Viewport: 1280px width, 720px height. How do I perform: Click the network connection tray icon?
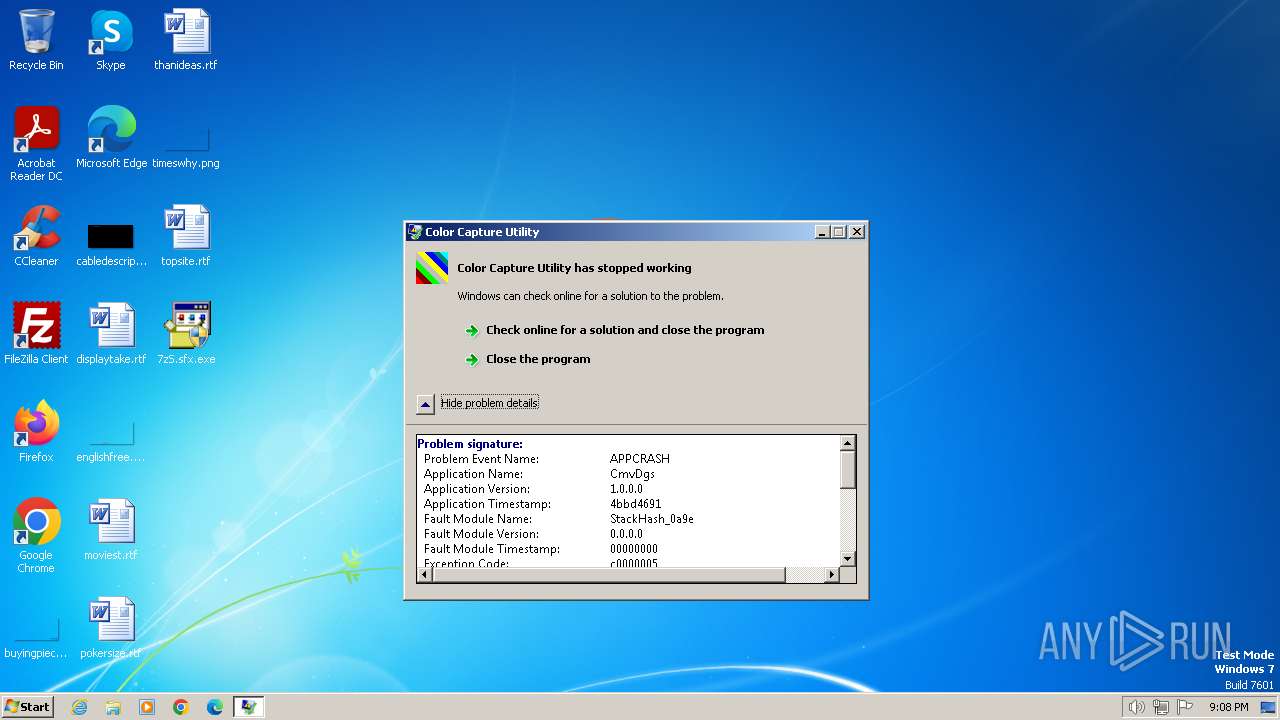pyautogui.click(x=1161, y=707)
